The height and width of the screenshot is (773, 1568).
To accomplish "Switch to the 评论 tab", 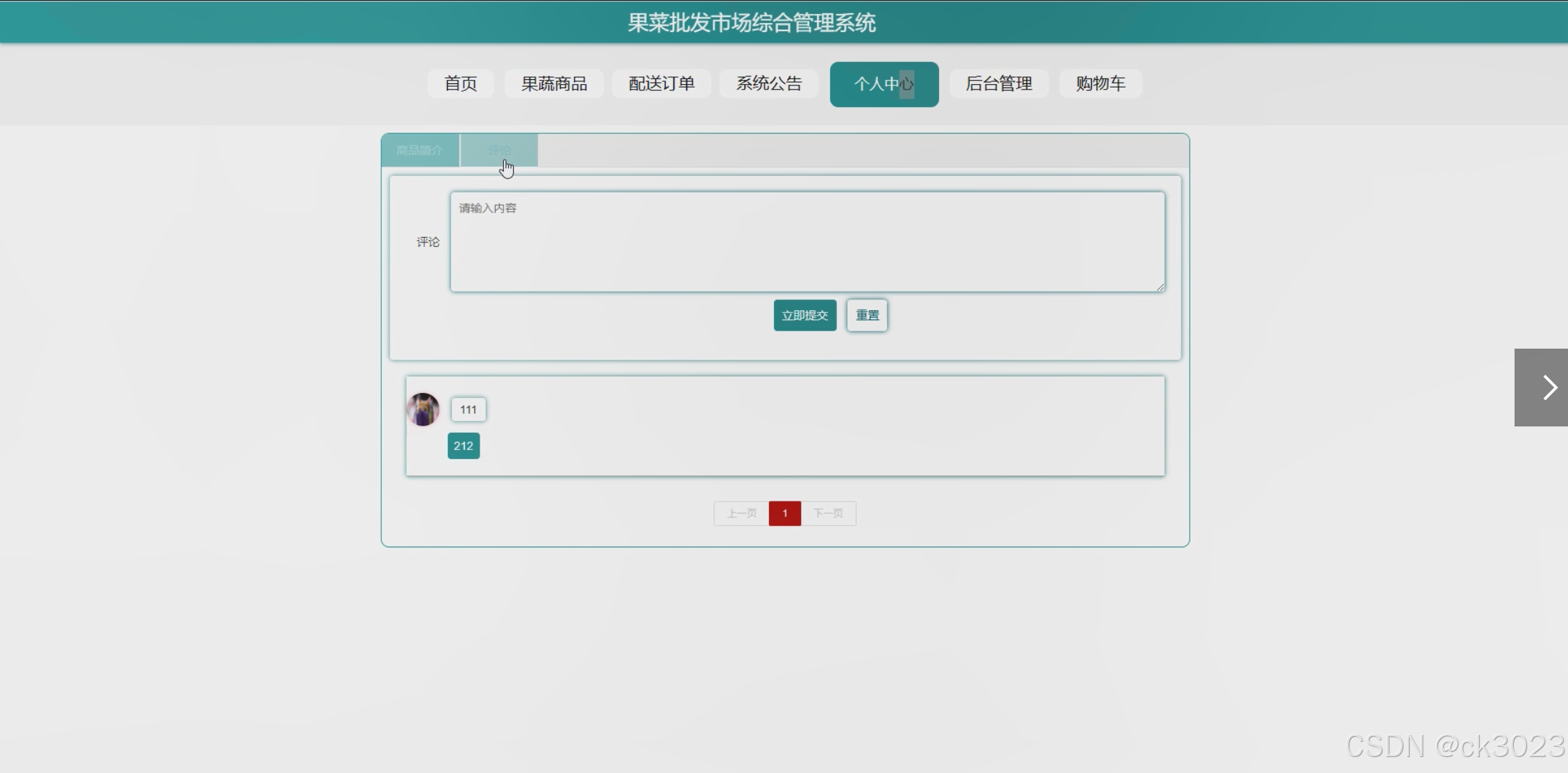I will coord(499,150).
